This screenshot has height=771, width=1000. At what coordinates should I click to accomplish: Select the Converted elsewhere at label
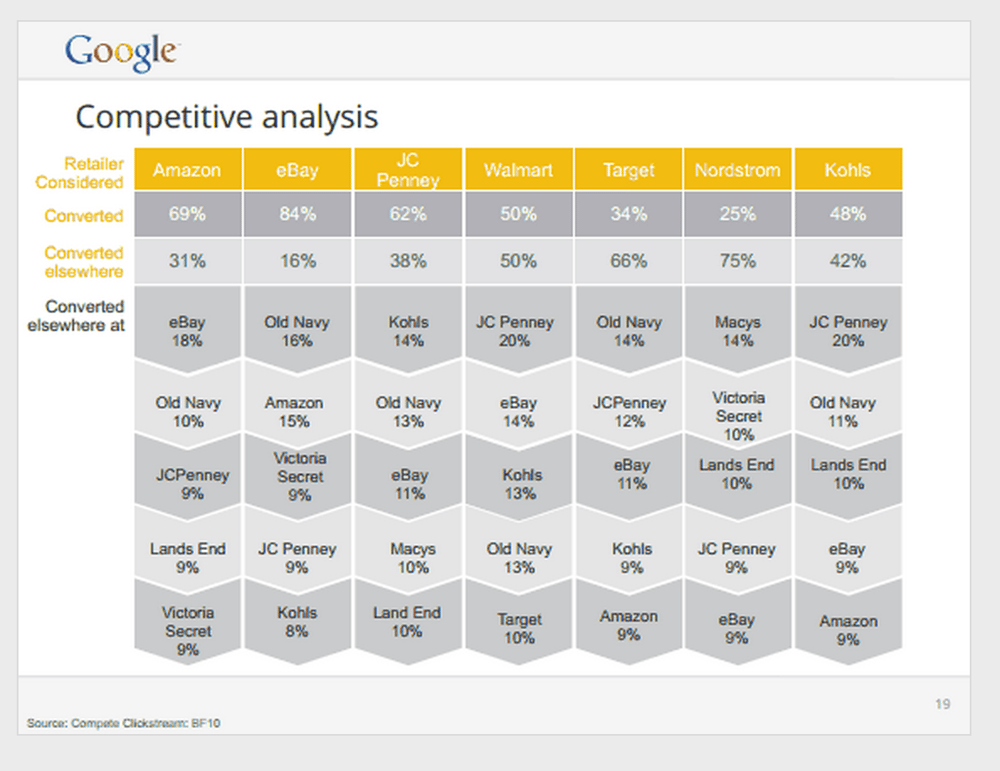click(x=76, y=316)
